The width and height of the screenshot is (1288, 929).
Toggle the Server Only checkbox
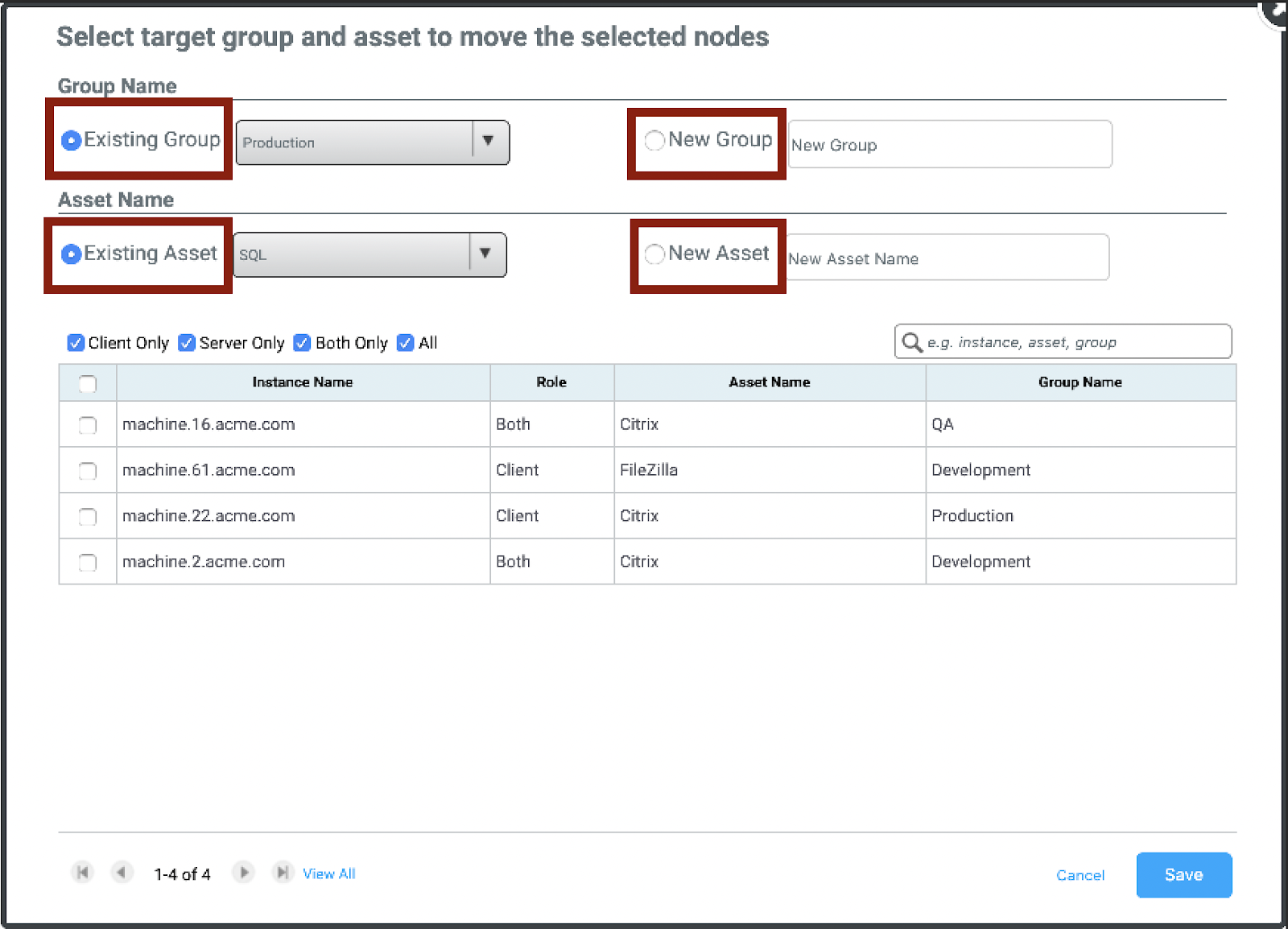(x=187, y=343)
